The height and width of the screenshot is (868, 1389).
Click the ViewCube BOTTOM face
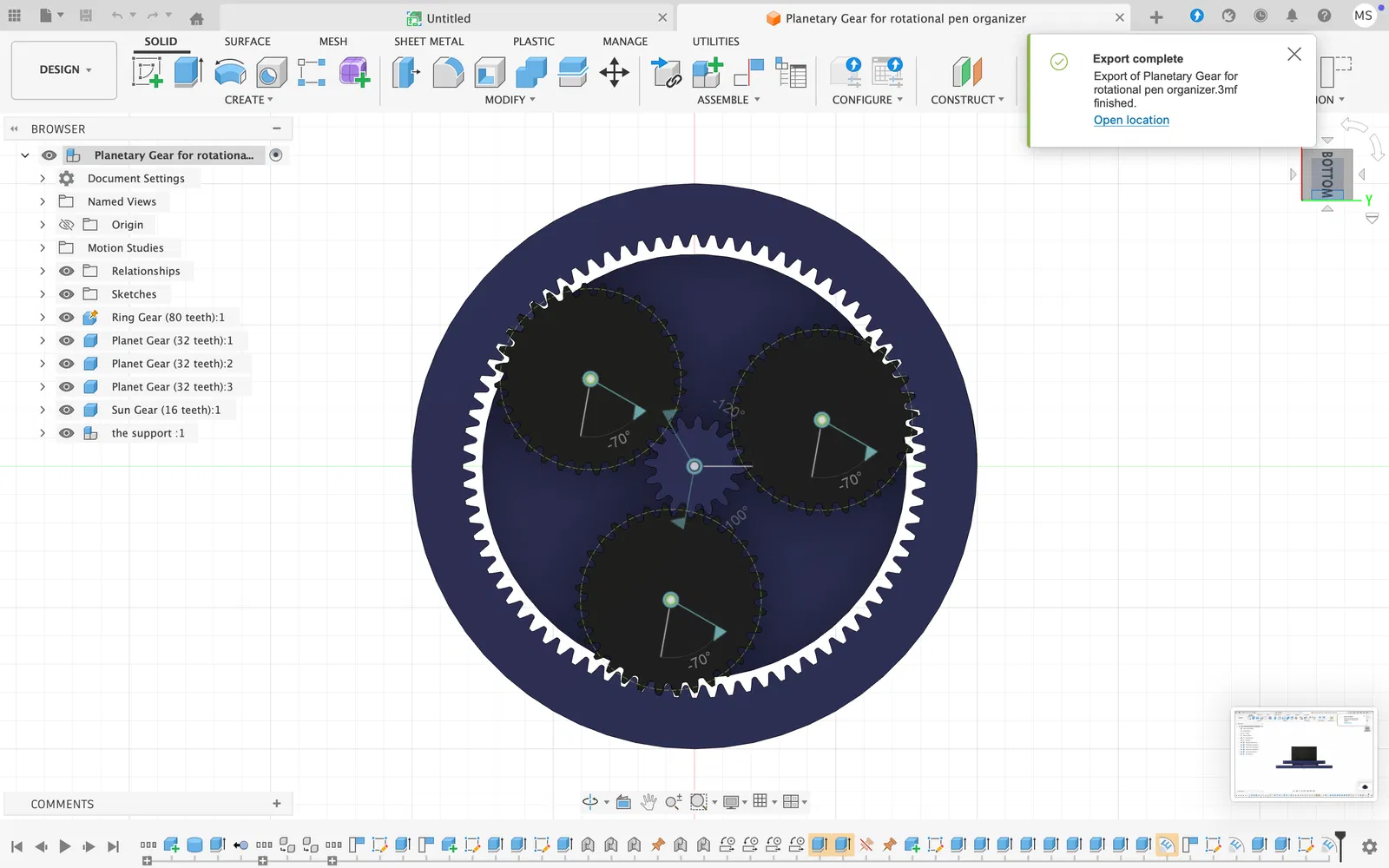[1327, 174]
